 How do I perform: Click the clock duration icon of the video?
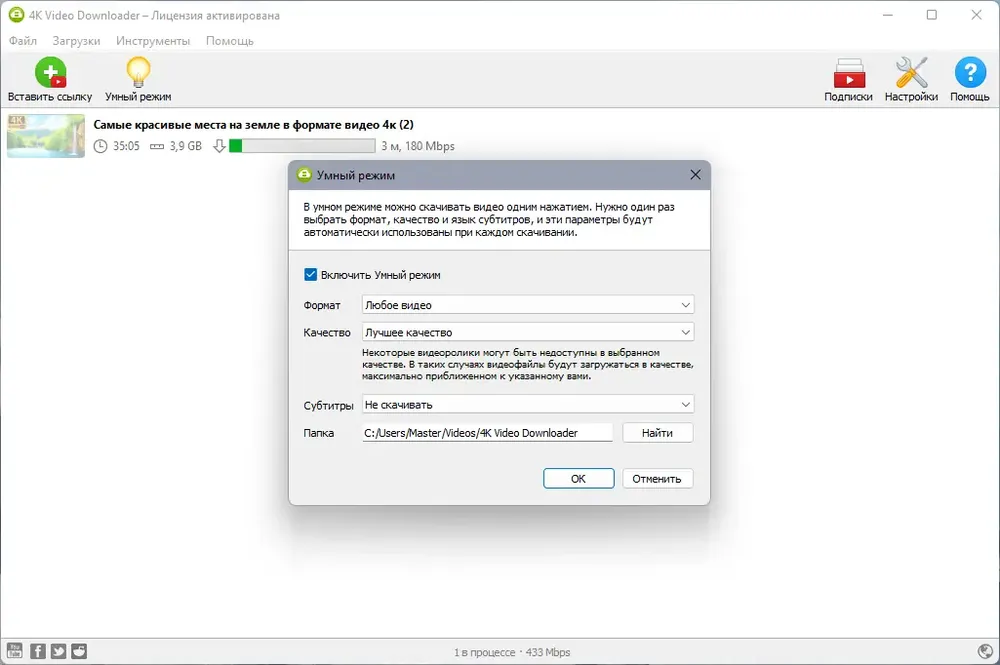click(100, 146)
